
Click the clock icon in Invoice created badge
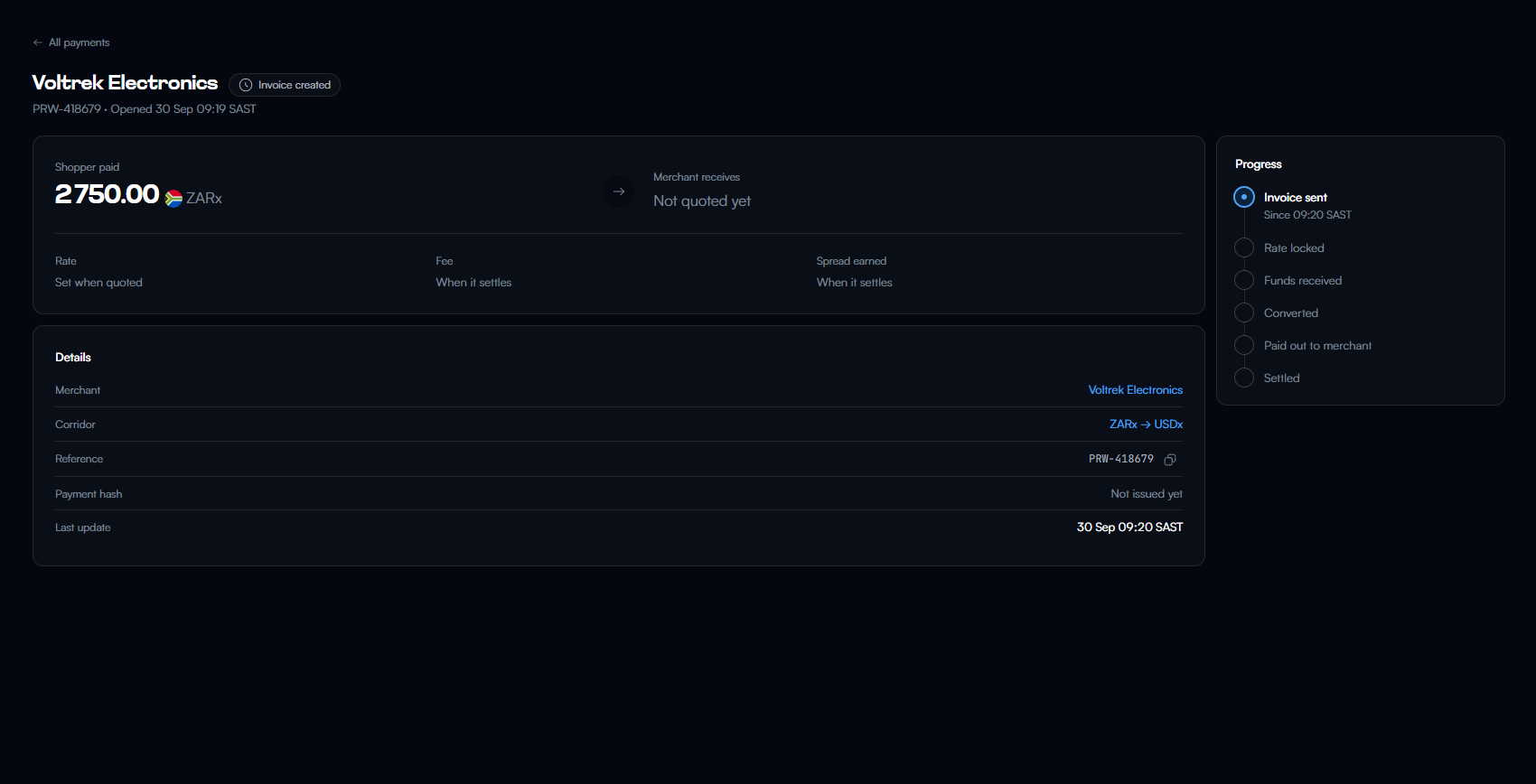click(246, 85)
